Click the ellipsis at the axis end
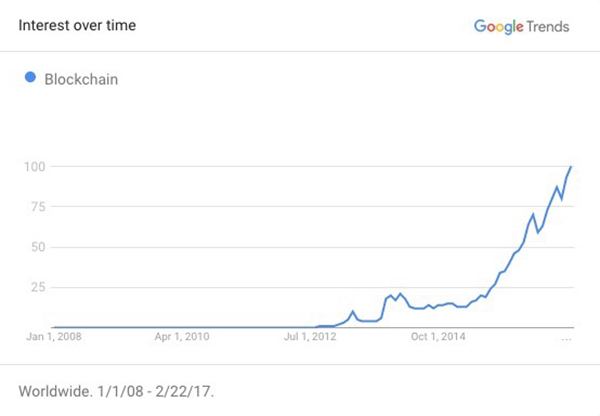The height and width of the screenshot is (416, 600). pyautogui.click(x=567, y=339)
